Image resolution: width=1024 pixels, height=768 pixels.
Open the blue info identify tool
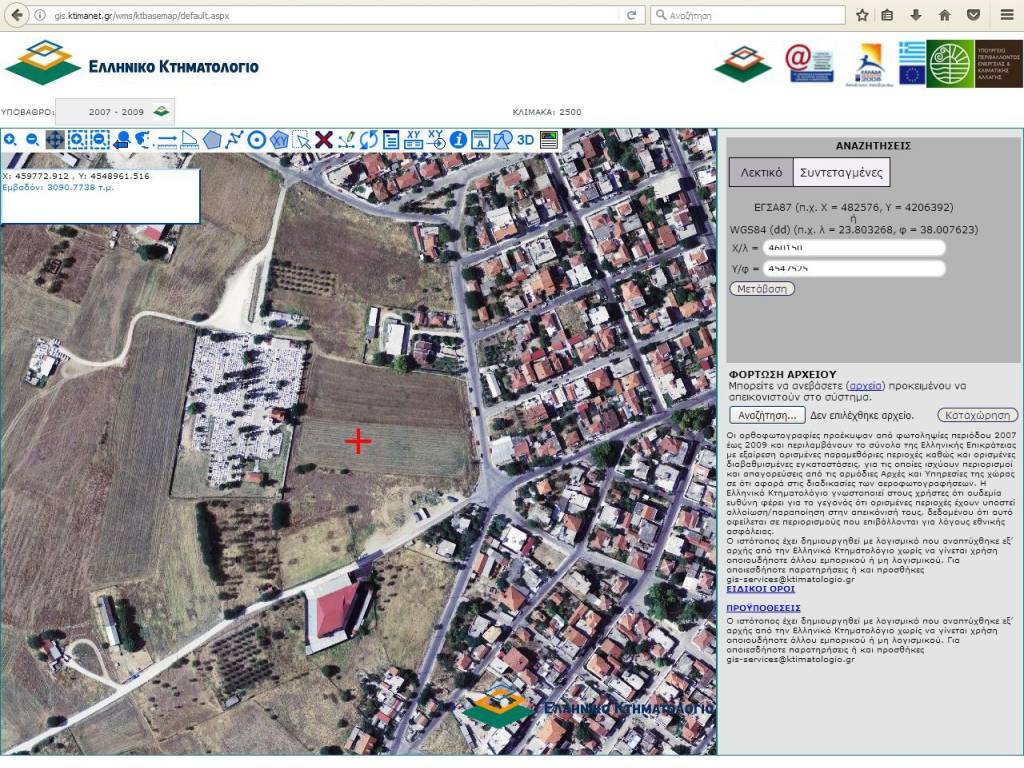(458, 140)
